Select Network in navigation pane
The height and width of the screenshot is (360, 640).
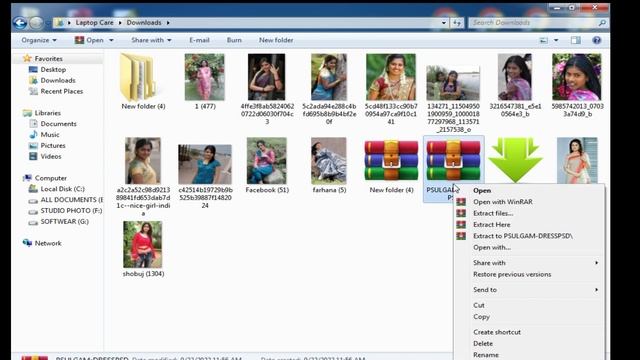pos(42,243)
